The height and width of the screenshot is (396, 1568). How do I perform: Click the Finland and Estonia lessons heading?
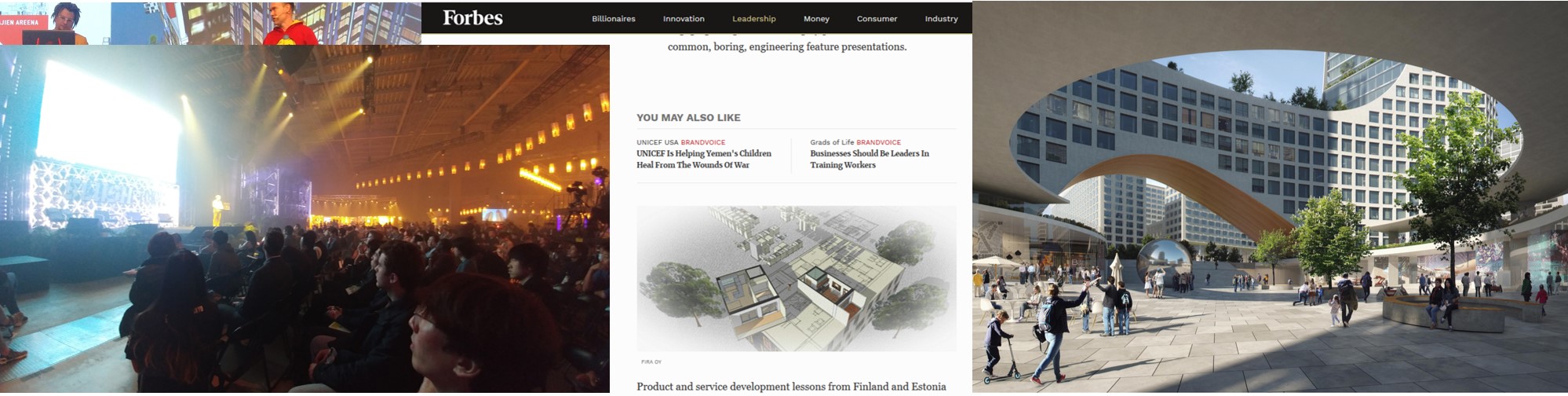pyautogui.click(x=790, y=387)
